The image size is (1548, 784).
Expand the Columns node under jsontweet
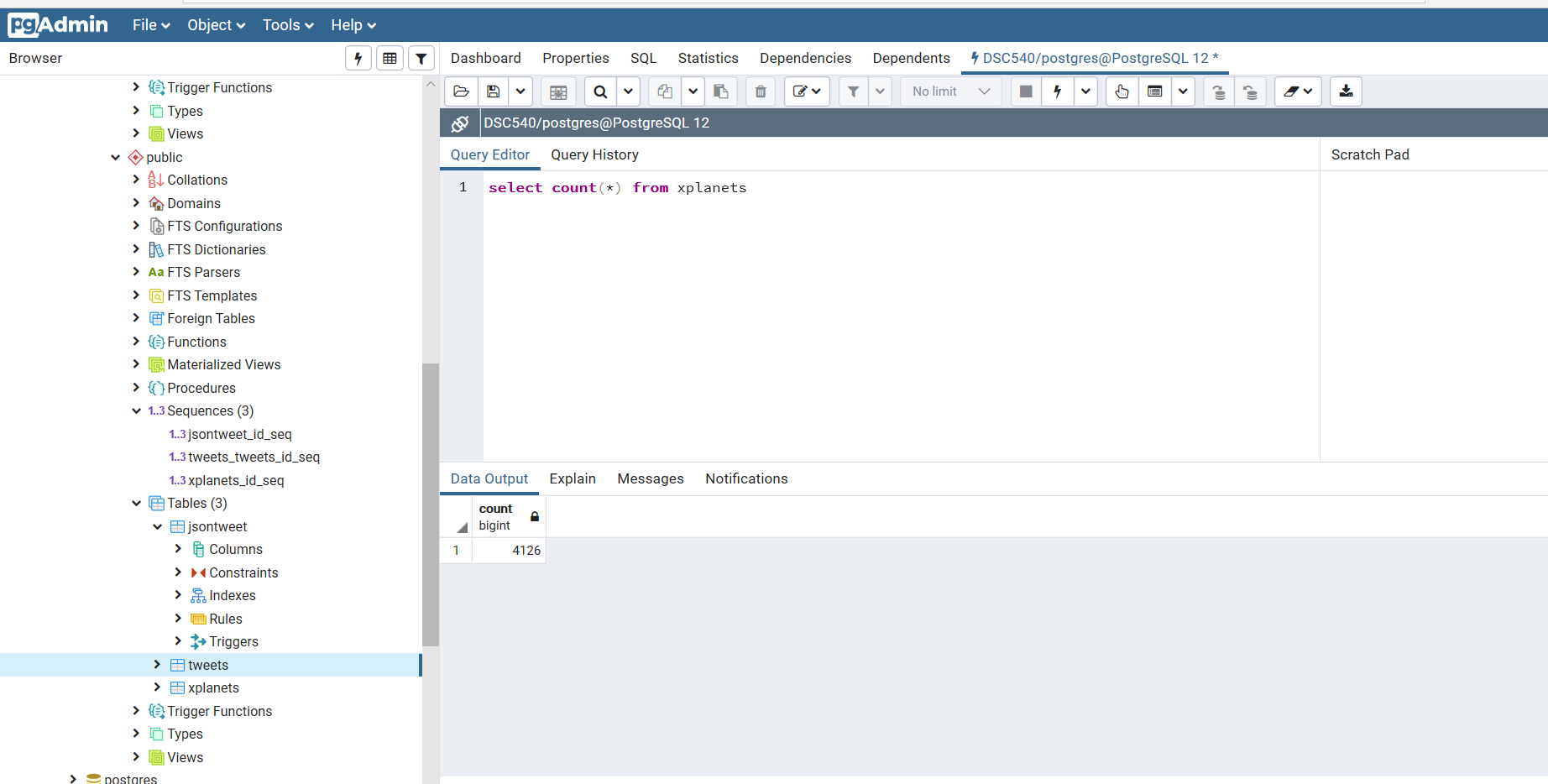pyautogui.click(x=178, y=549)
